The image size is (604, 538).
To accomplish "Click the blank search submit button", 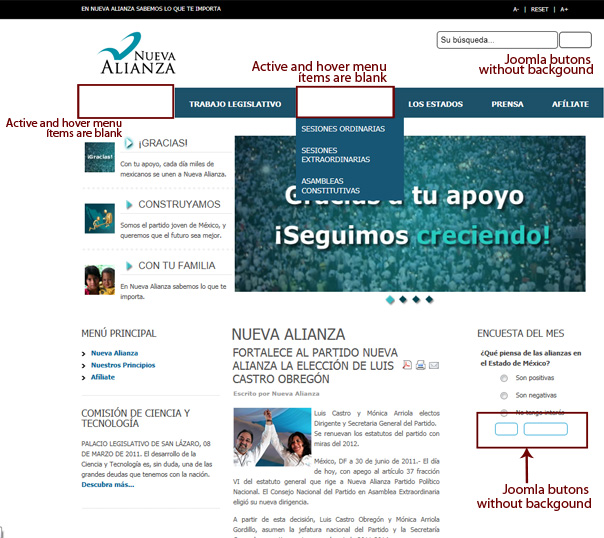I will coord(575,40).
